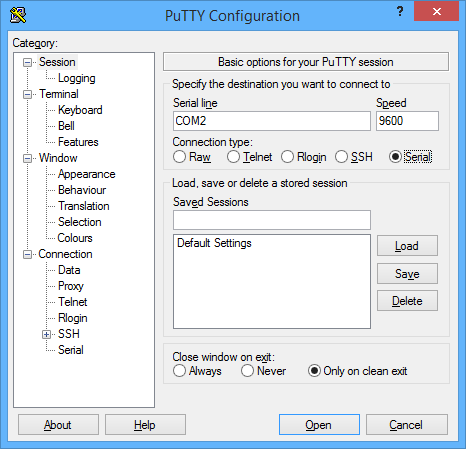466x449 pixels.
Task: Open the Proxy settings category
Action: 71,286
